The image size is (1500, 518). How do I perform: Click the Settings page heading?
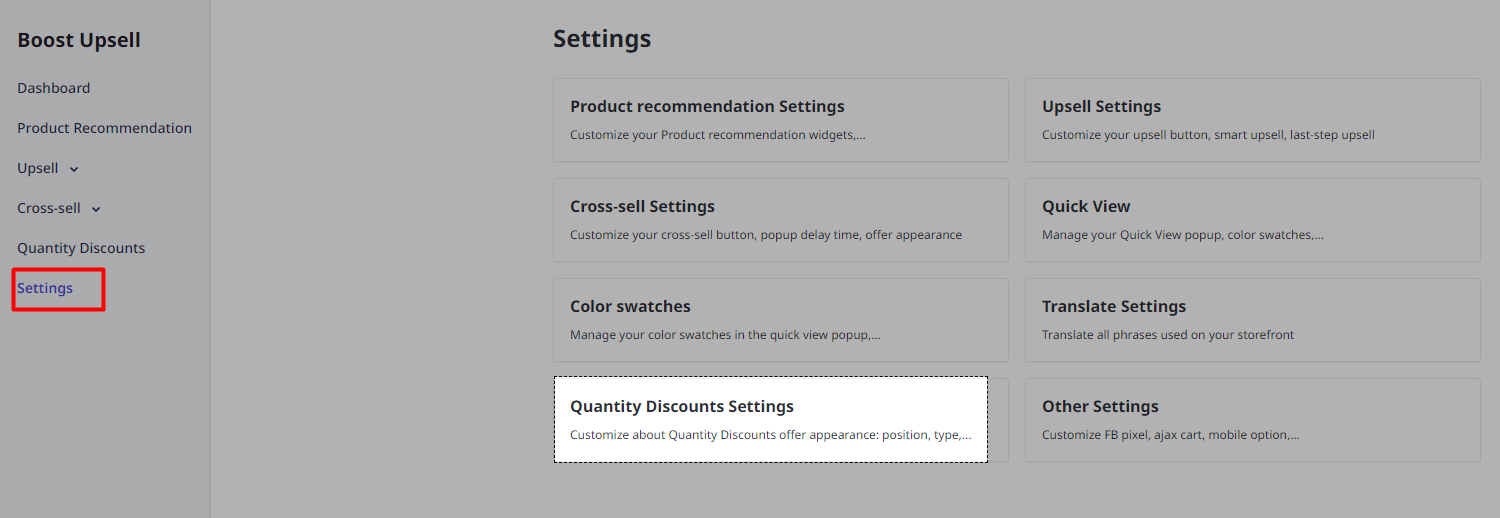602,38
